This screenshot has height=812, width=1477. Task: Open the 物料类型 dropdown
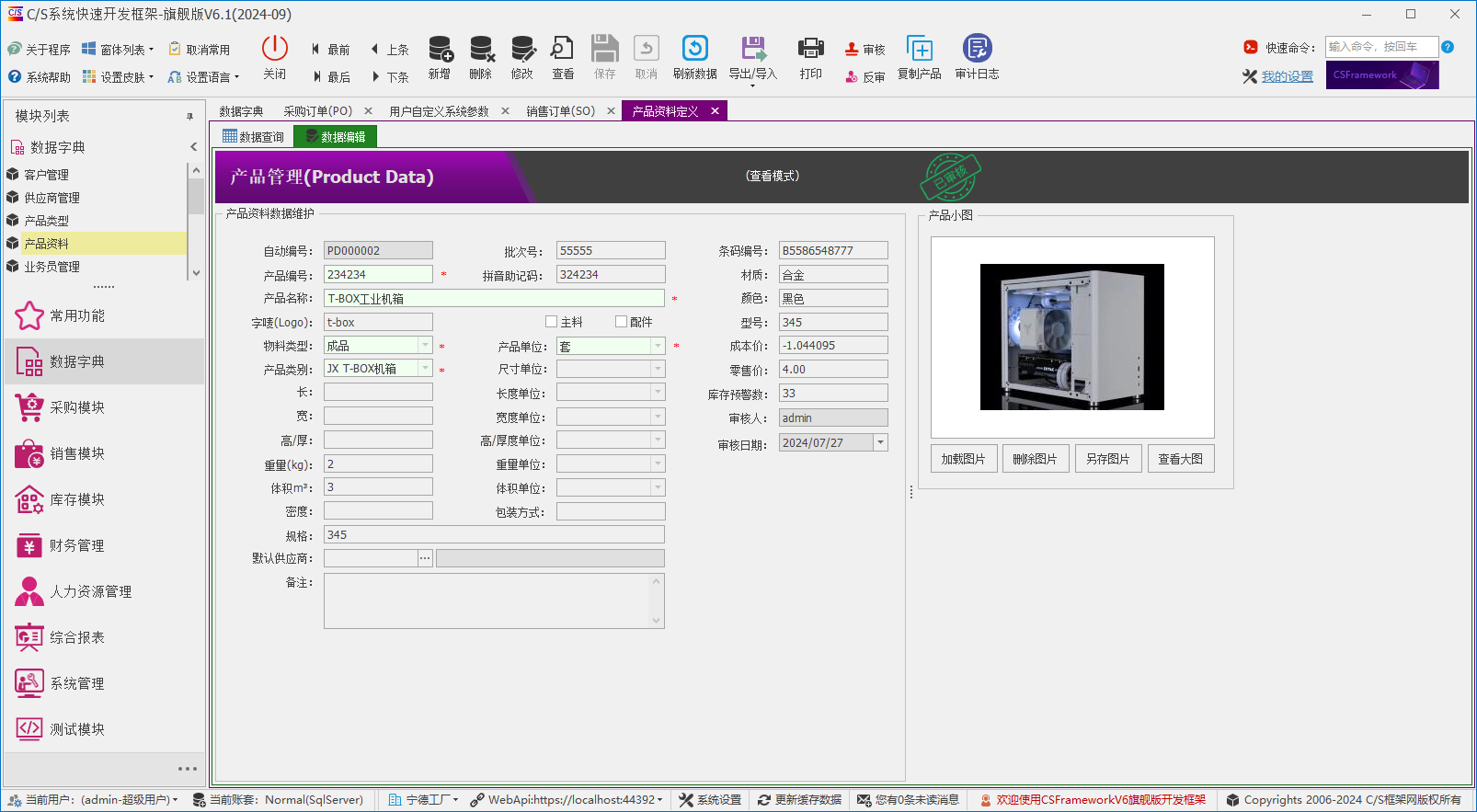coord(425,346)
